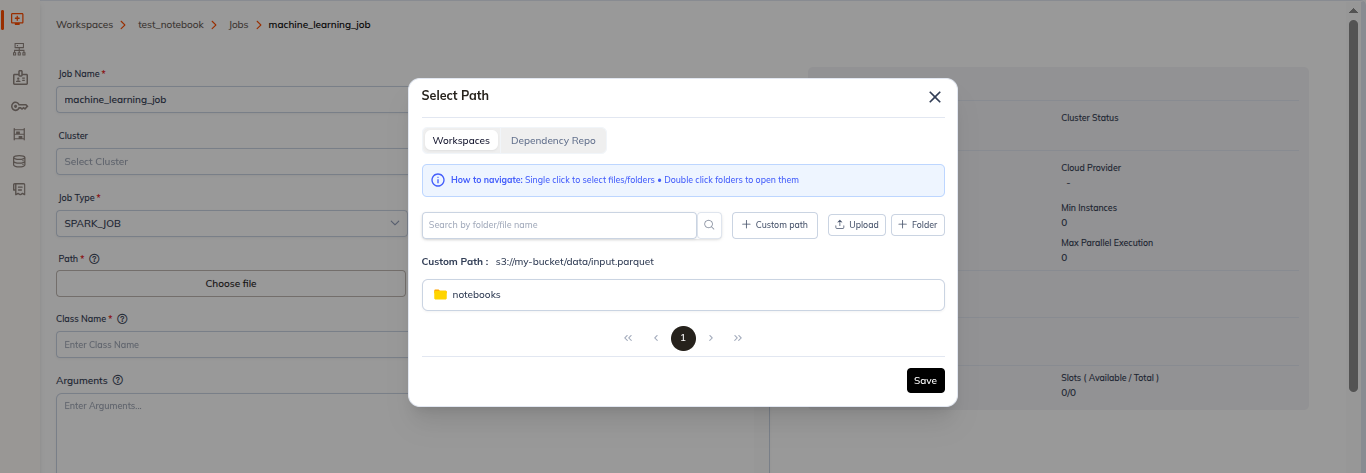Image resolution: width=1366 pixels, height=473 pixels.
Task: Open the hierarchy/cluster icon in sidebar
Action: [19, 50]
